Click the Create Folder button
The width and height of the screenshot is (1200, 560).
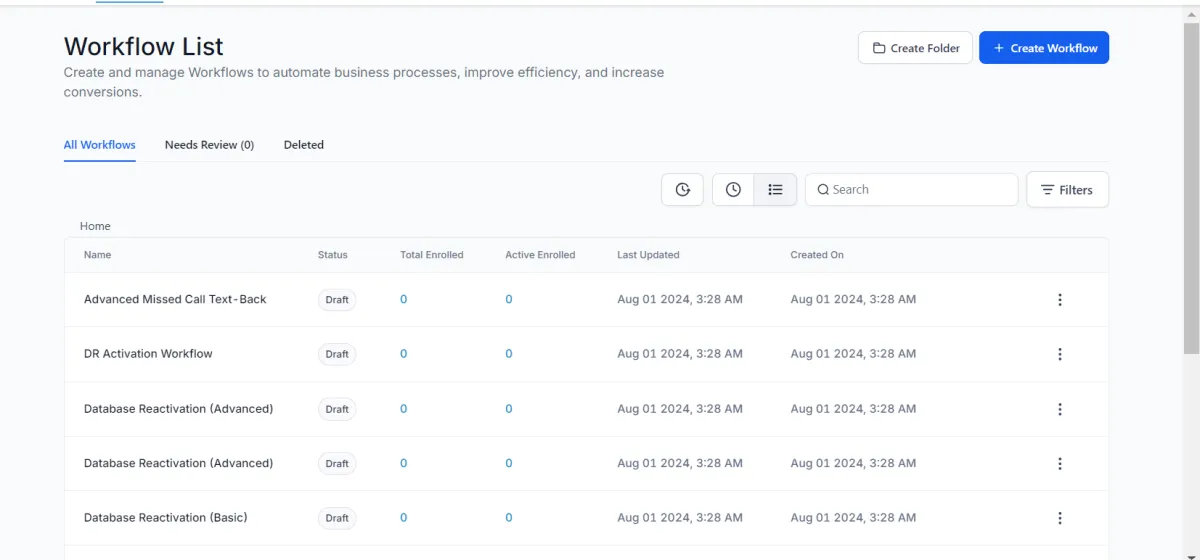915,48
